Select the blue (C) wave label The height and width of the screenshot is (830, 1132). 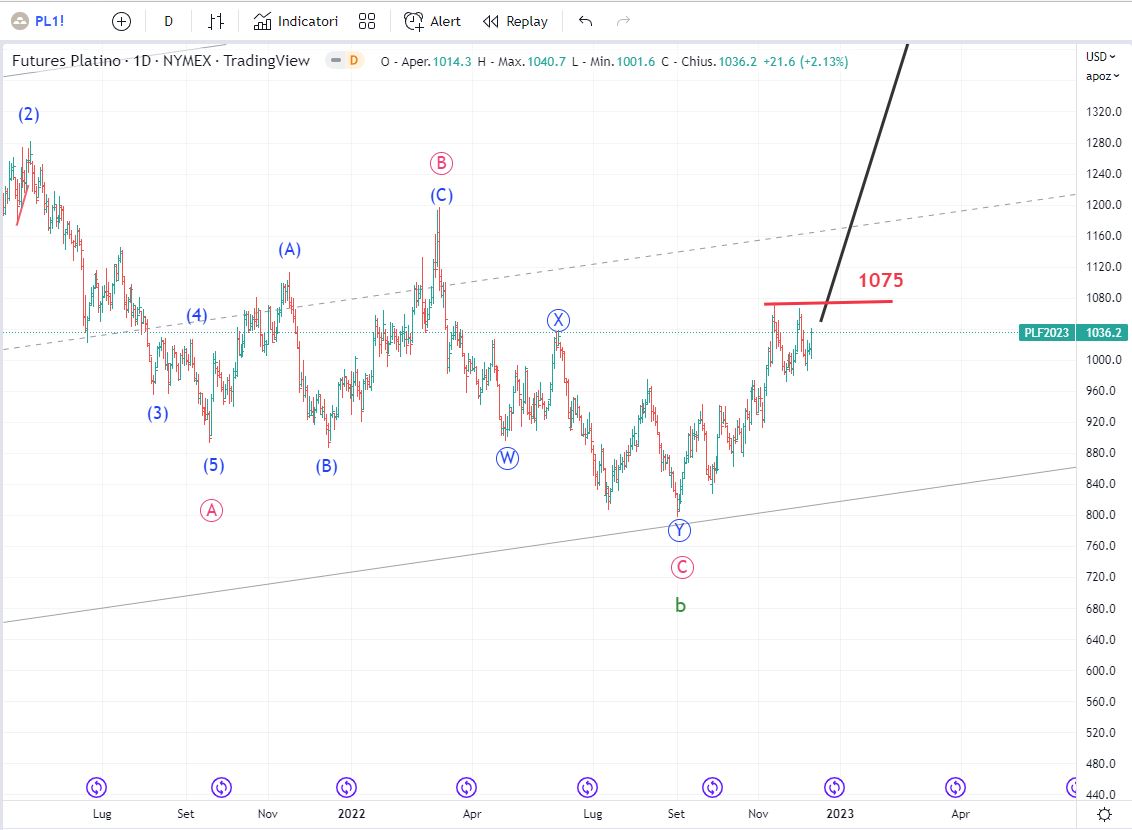[442, 196]
